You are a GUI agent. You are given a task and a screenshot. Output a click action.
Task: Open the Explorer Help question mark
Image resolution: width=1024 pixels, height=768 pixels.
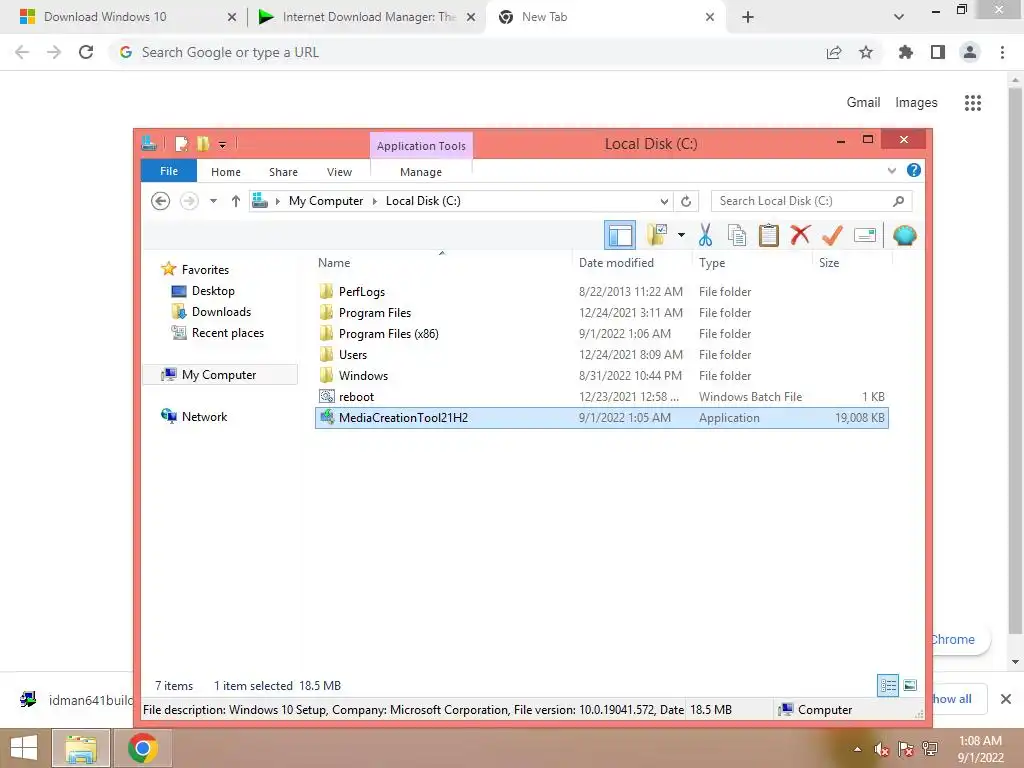point(914,170)
